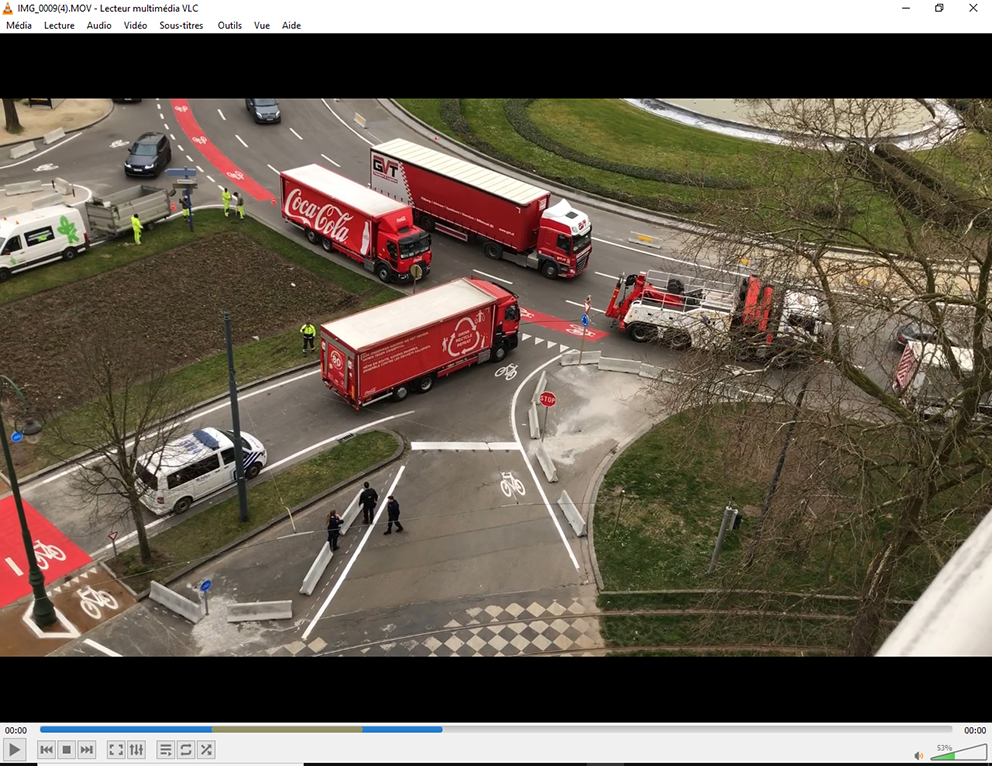992x766 pixels.
Task: Click the video playback area
Action: click(496, 377)
